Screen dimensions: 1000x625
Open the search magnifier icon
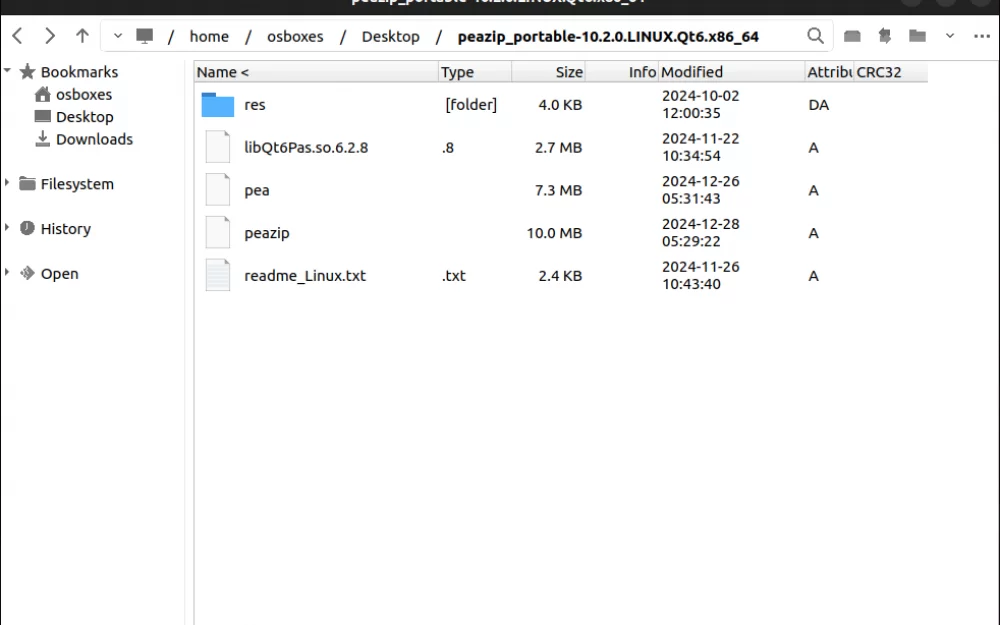click(x=815, y=36)
